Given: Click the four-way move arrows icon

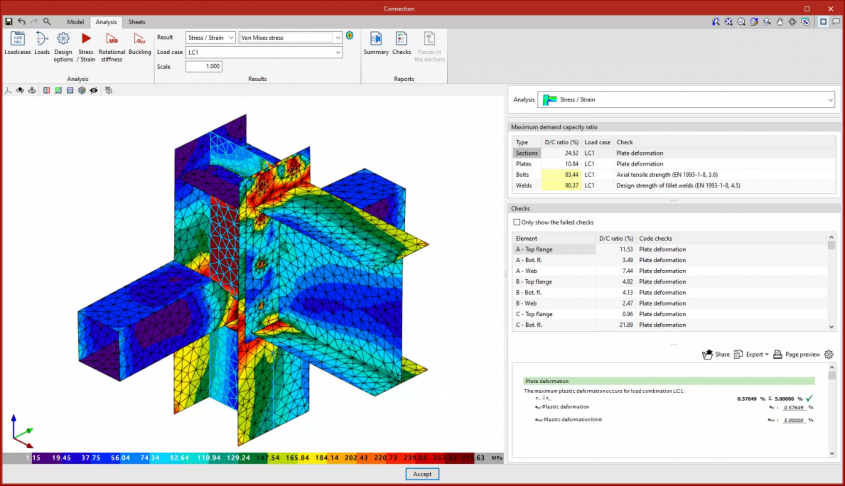Looking at the screenshot, I should [792, 22].
